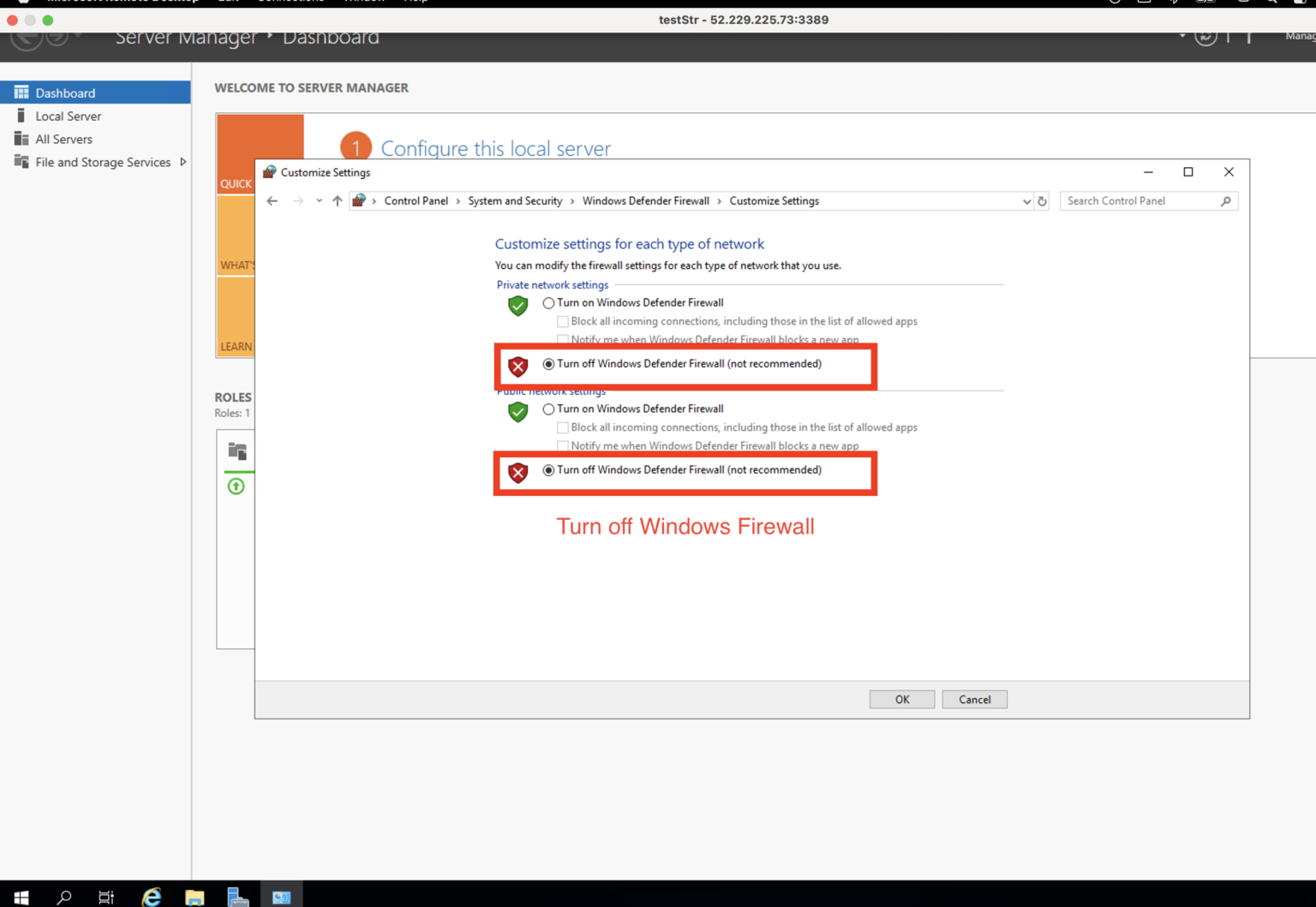
Task: Expand File and Storage Services in the sidebar
Action: point(182,161)
